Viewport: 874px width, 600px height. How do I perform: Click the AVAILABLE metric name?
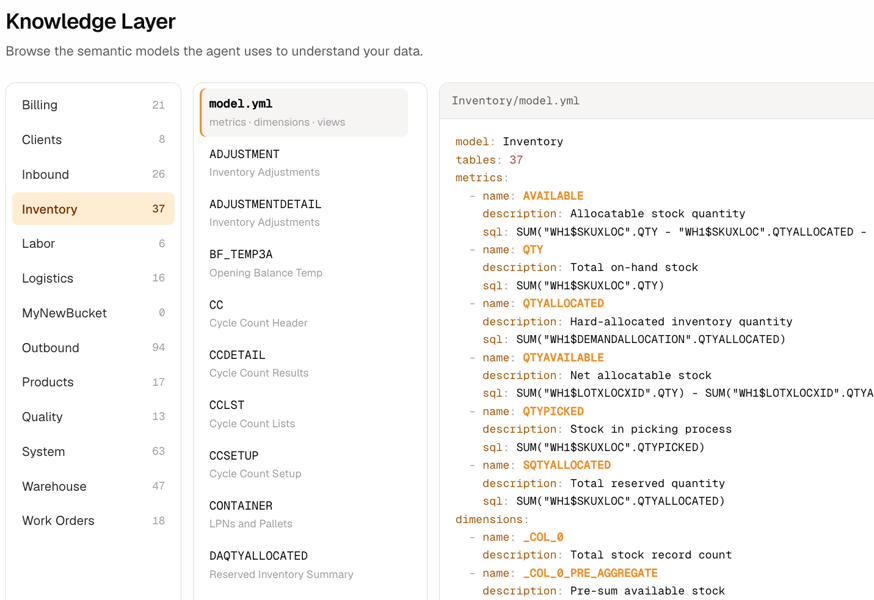point(553,196)
